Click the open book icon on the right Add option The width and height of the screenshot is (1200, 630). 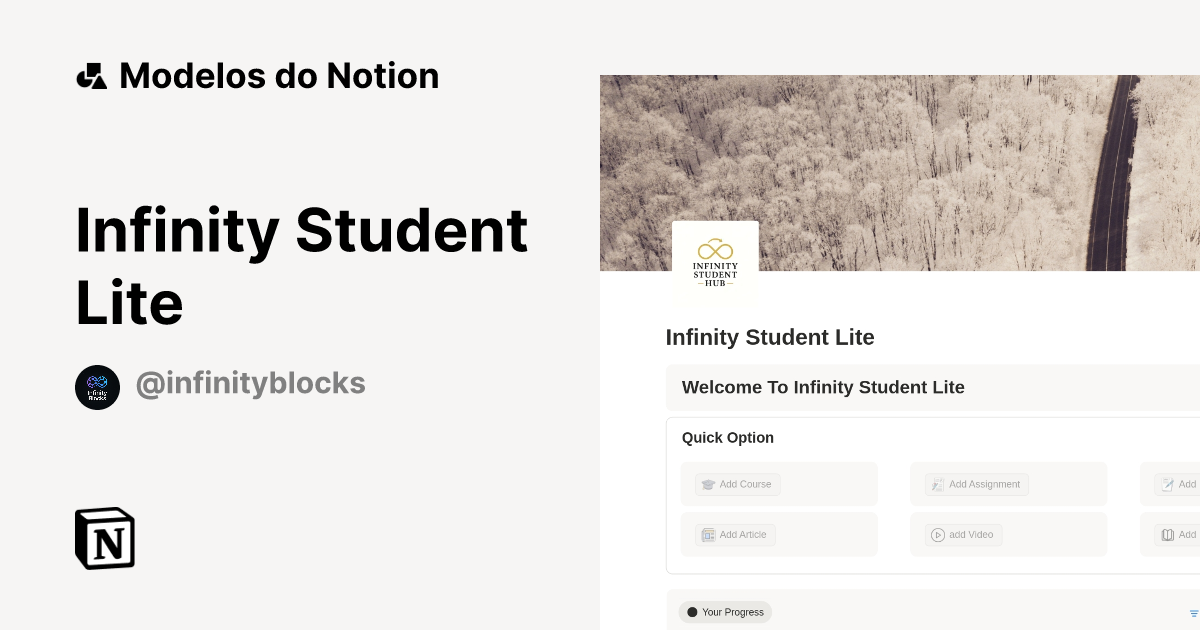click(x=1168, y=534)
